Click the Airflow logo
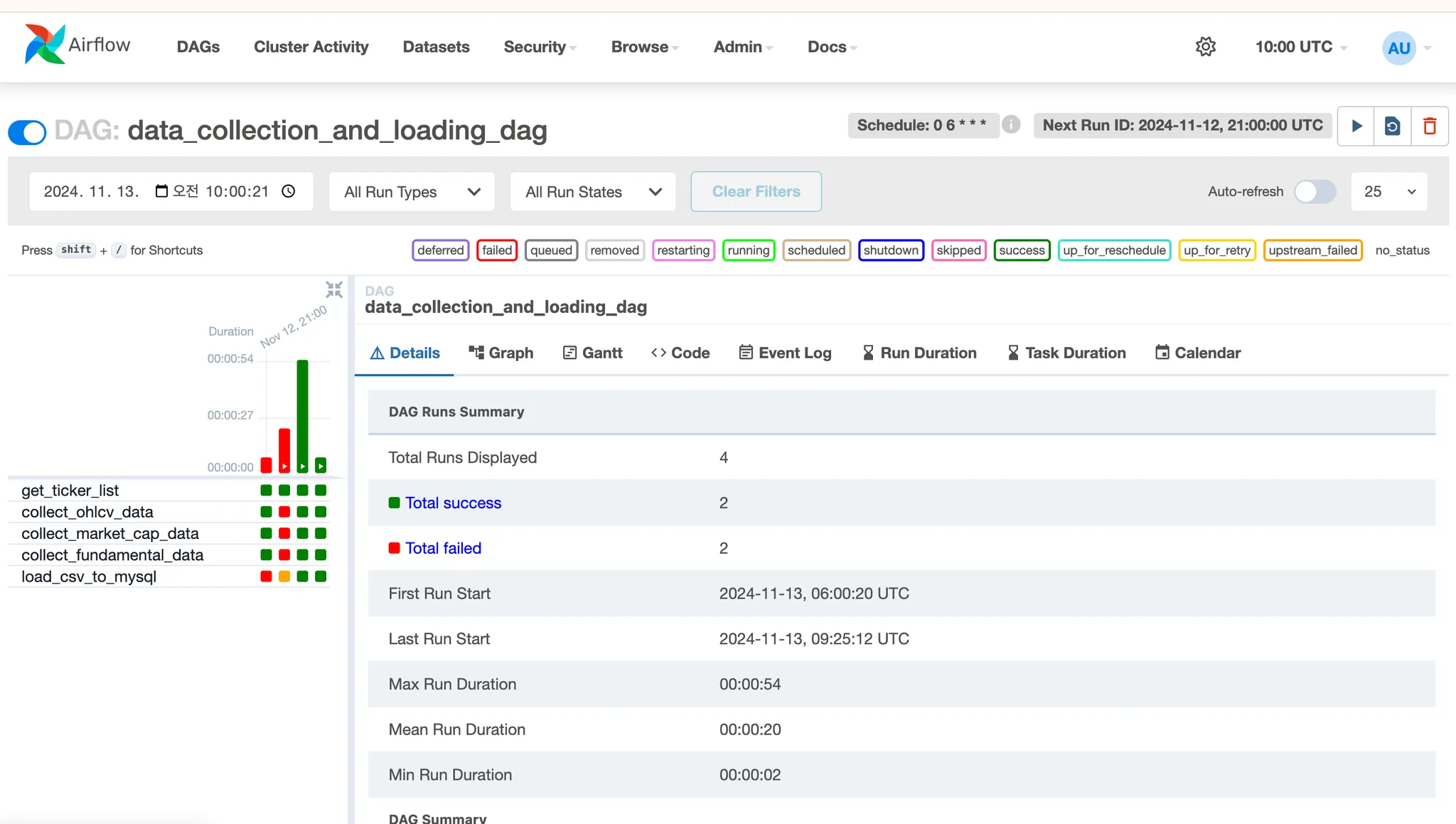 tap(77, 45)
